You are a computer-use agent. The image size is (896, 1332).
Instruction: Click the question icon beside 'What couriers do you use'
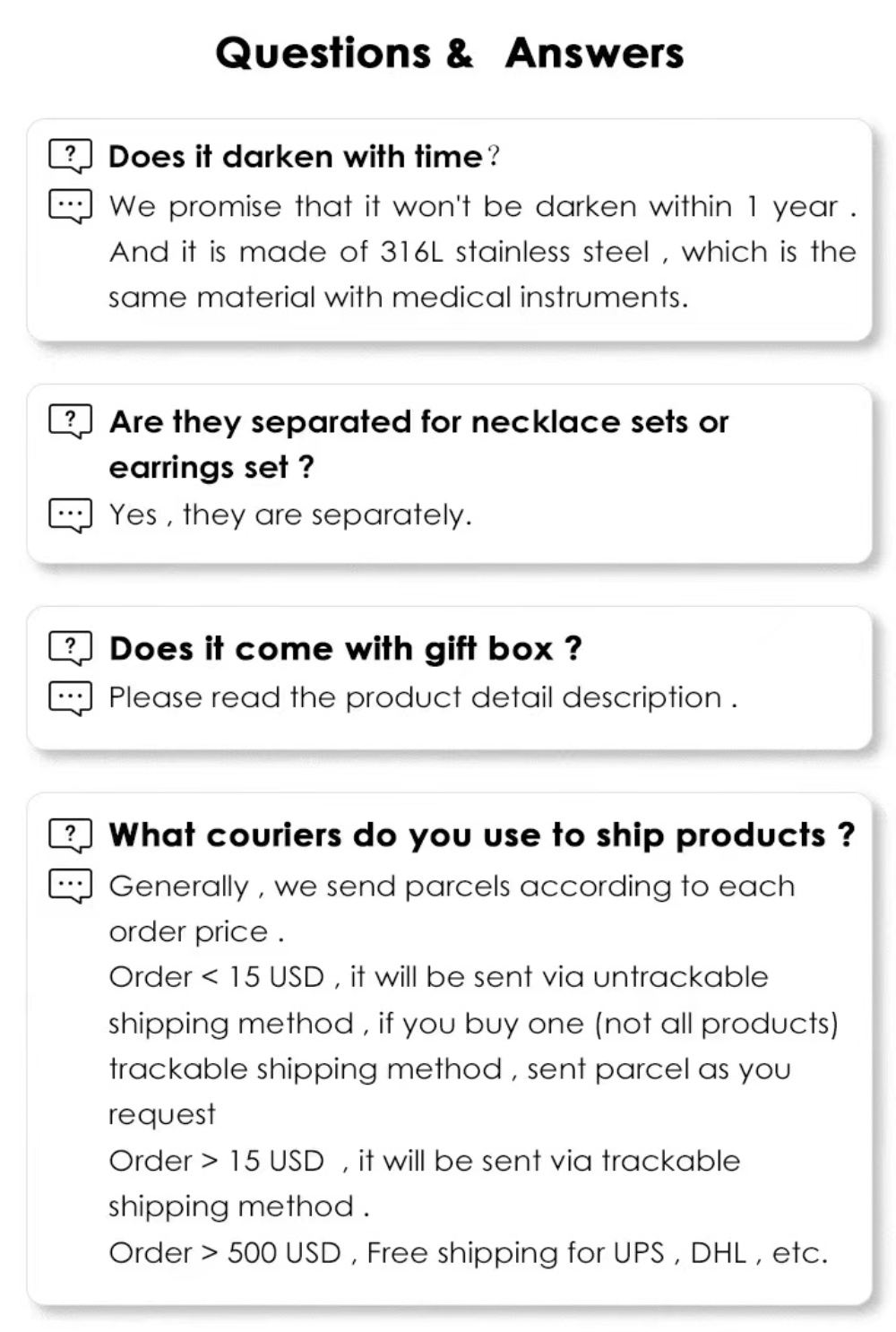click(x=70, y=835)
